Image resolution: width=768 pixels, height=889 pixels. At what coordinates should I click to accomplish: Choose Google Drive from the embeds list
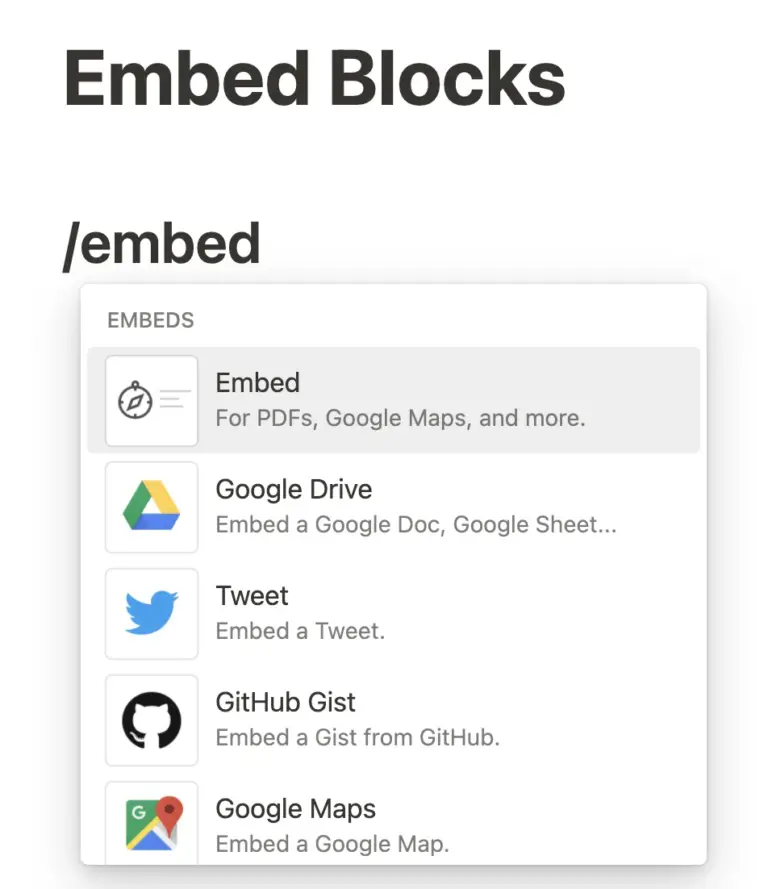(x=293, y=490)
